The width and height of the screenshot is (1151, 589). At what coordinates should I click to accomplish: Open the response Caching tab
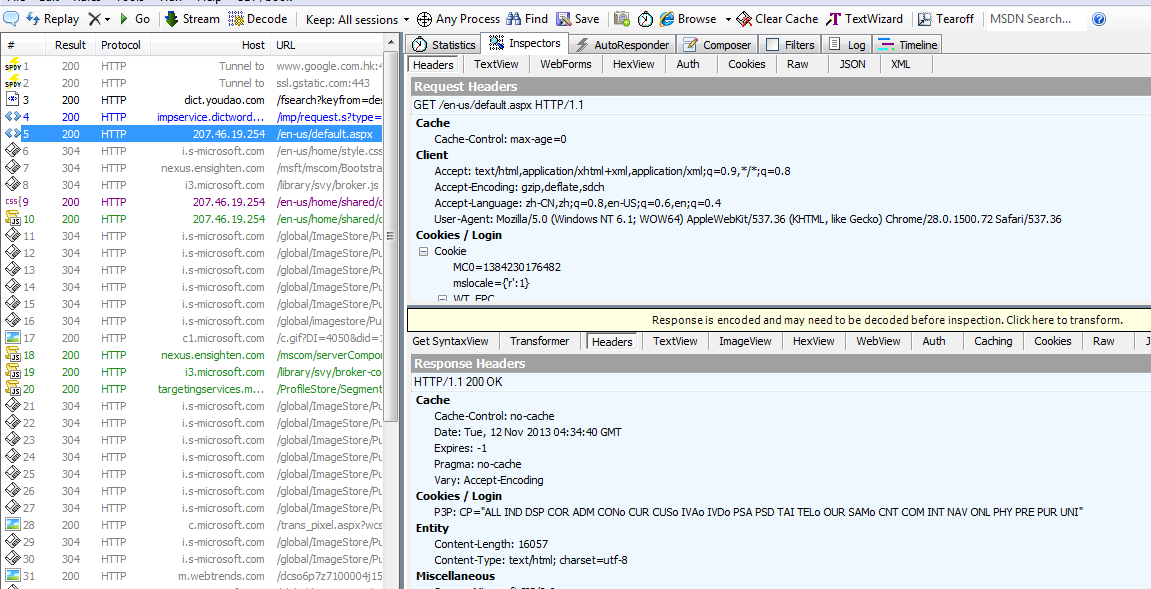point(992,341)
